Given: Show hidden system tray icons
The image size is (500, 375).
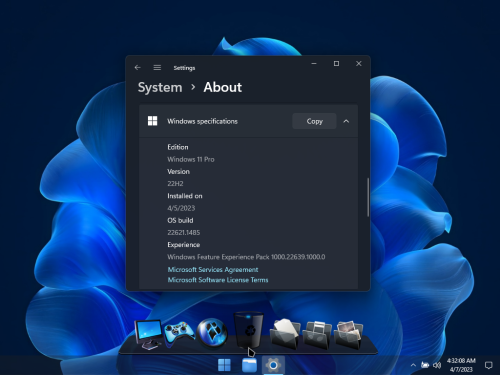Looking at the screenshot, I should click(x=413, y=365).
